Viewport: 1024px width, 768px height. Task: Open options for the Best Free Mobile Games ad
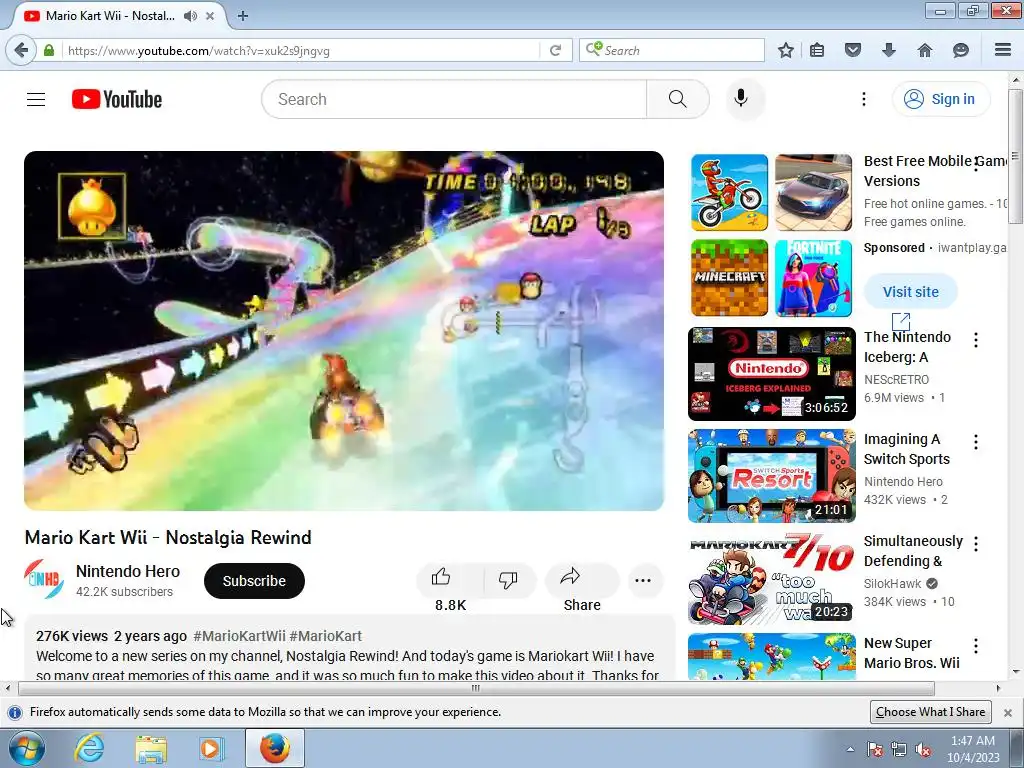pyautogui.click(x=976, y=163)
